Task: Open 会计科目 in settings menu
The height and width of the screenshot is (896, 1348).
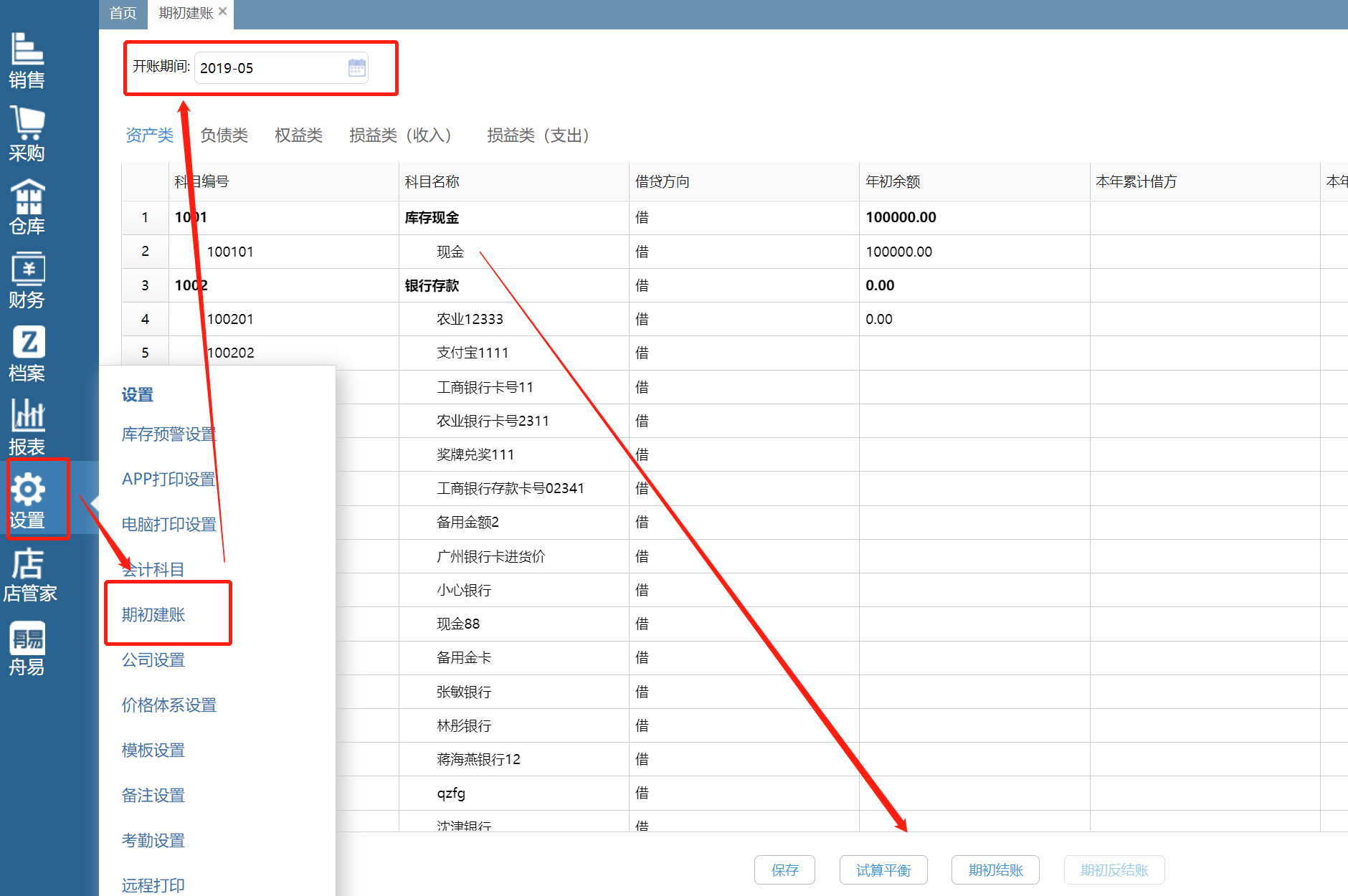Action: click(x=153, y=570)
